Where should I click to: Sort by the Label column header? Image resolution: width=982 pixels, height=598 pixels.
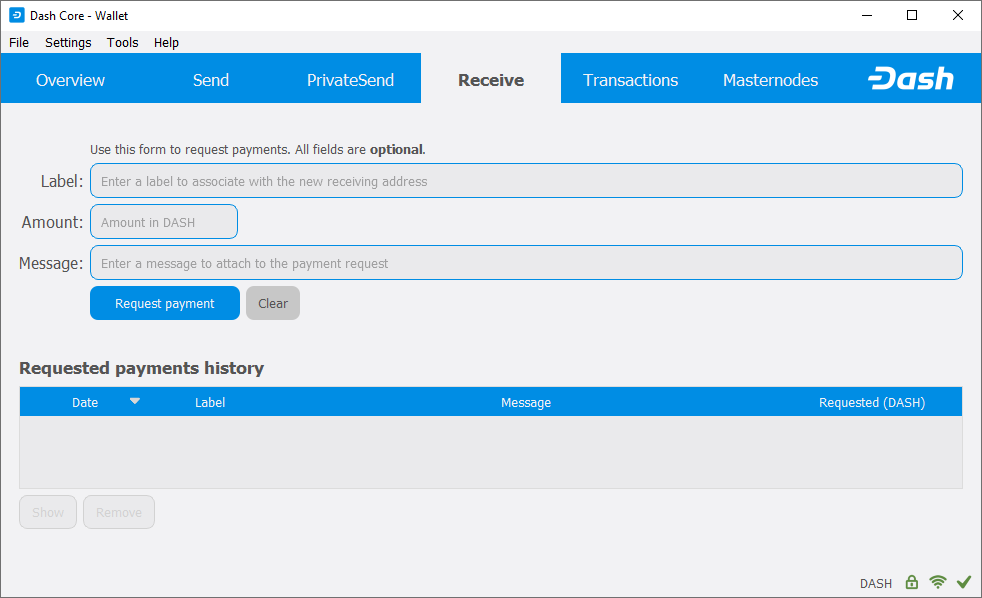click(210, 402)
